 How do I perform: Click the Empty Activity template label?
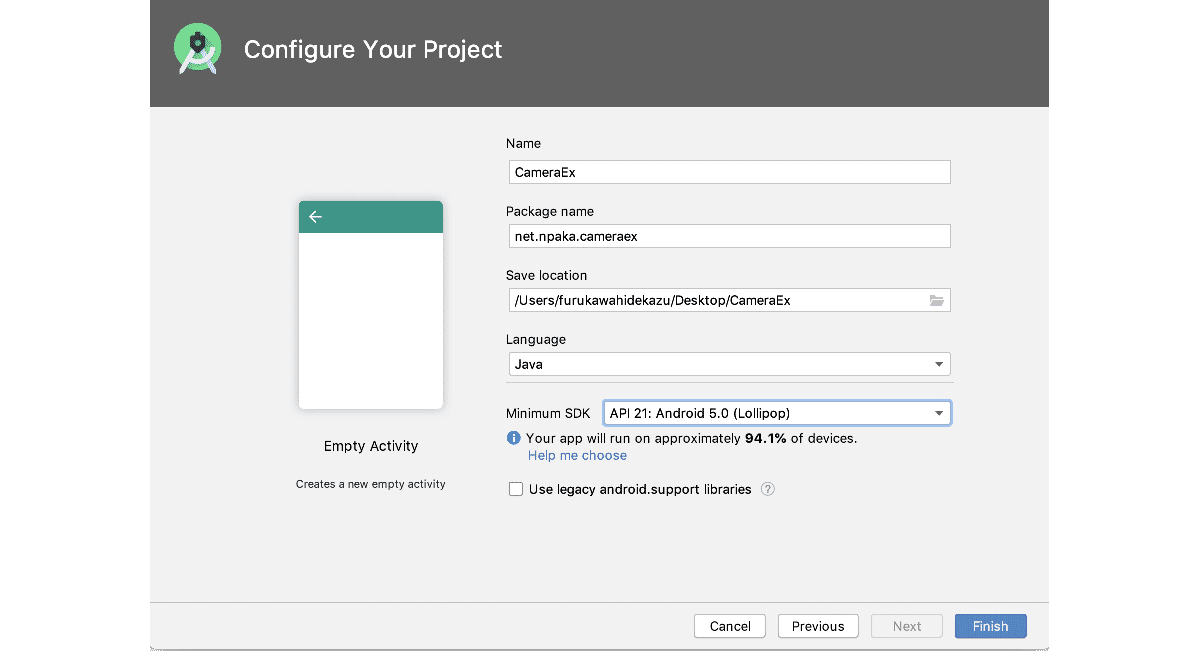tap(371, 446)
